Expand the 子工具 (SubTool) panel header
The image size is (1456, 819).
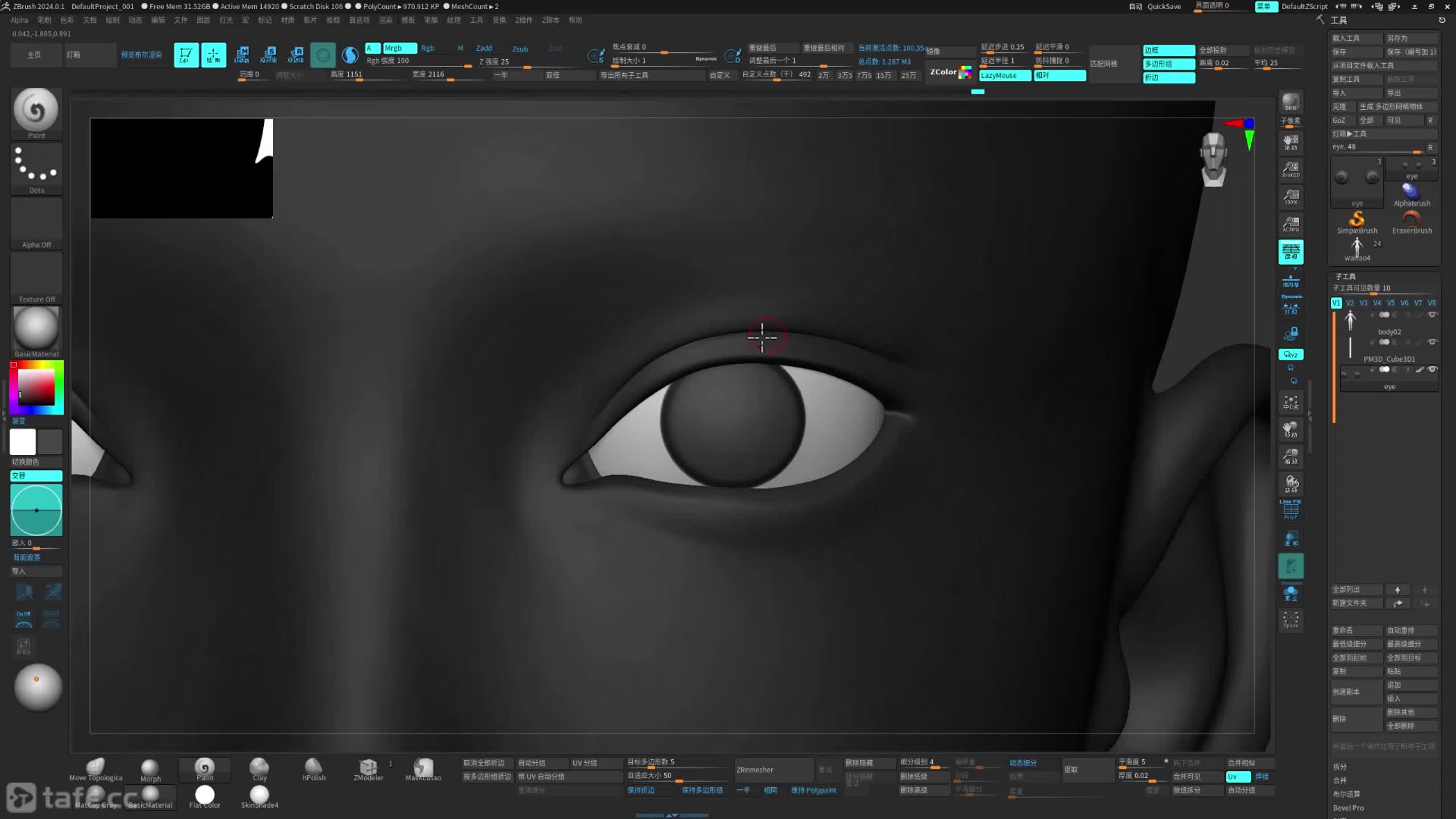(1346, 276)
